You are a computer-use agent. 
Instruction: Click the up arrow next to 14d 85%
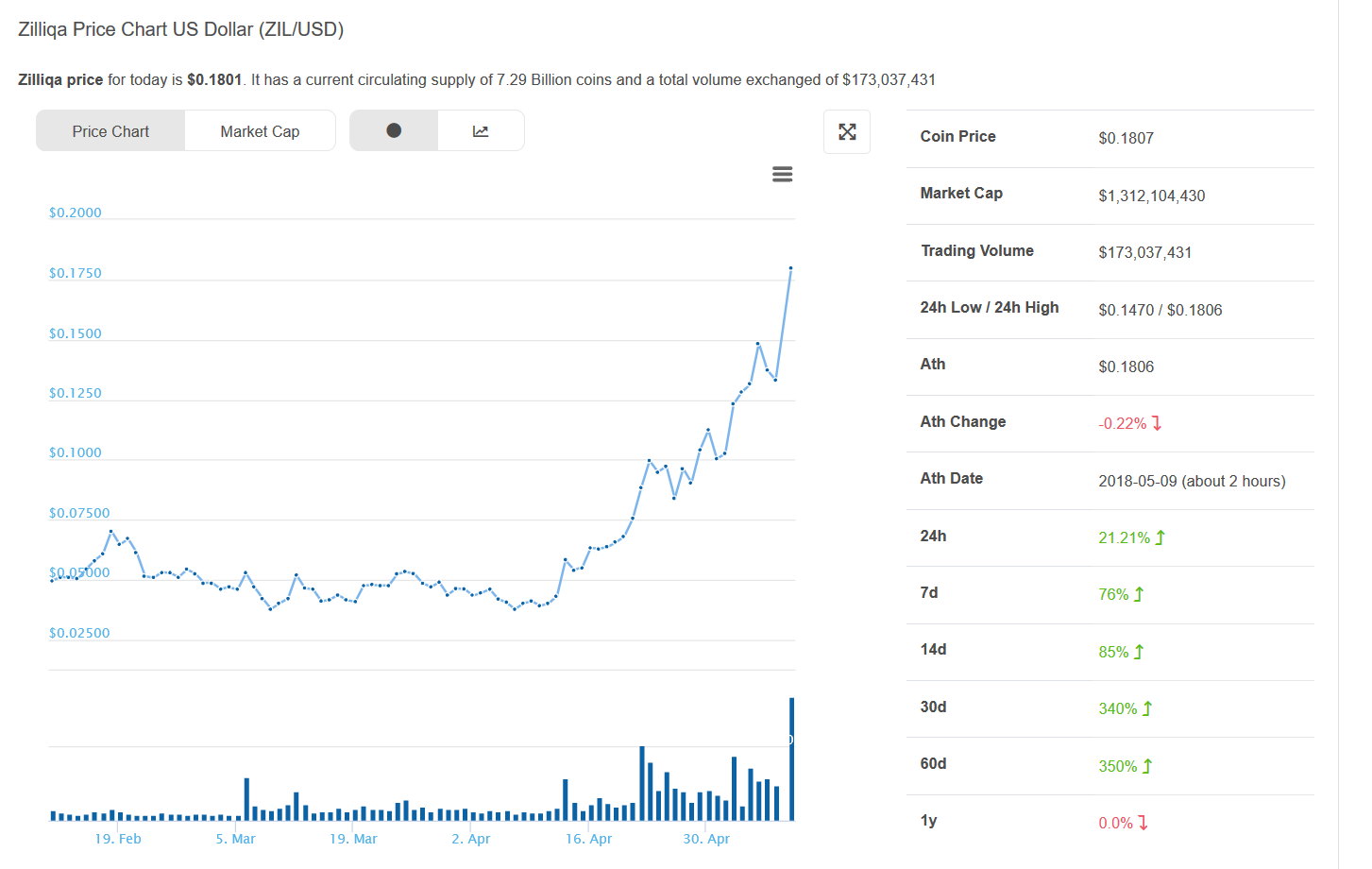pyautogui.click(x=1139, y=652)
